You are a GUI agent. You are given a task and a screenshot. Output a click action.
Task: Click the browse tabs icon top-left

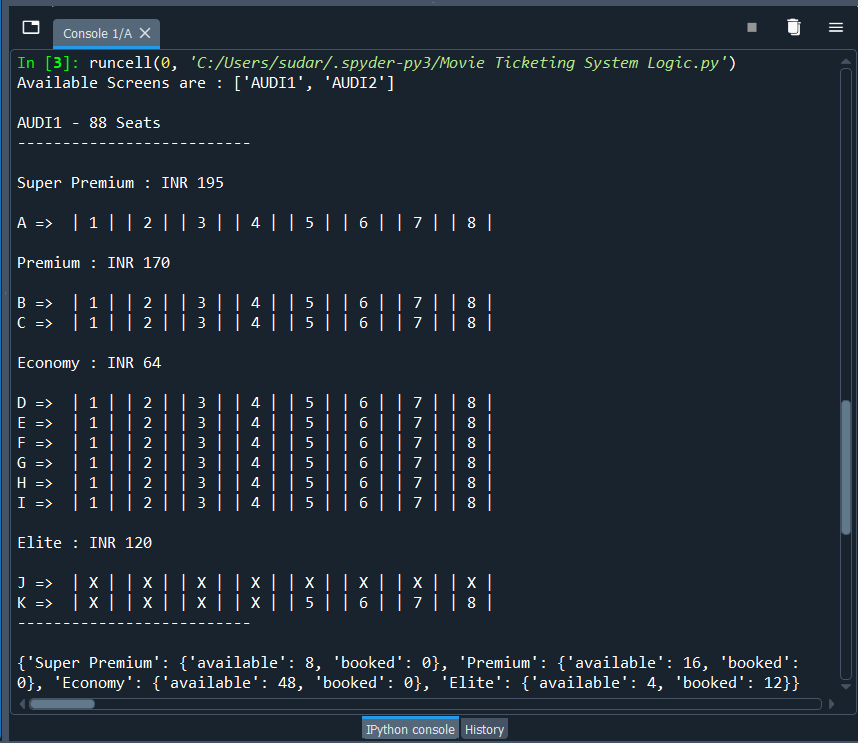30,29
